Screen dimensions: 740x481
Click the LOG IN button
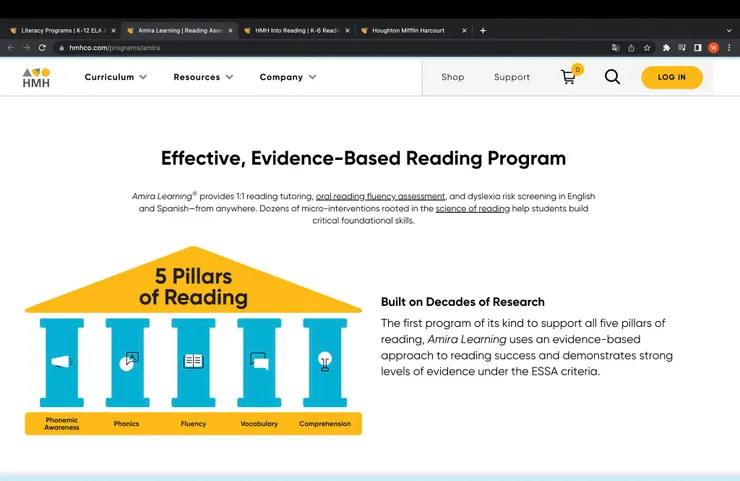click(672, 77)
